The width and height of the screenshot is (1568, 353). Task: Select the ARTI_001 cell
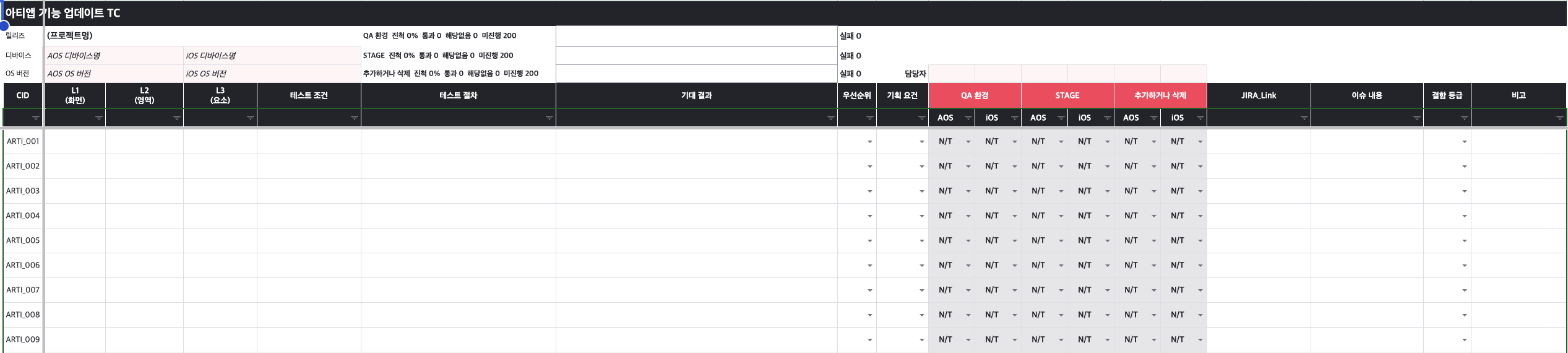(23, 141)
